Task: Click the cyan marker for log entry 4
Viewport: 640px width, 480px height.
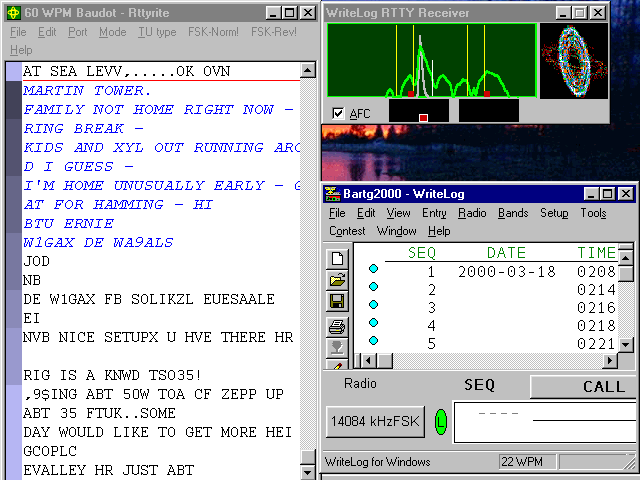Action: tap(373, 322)
